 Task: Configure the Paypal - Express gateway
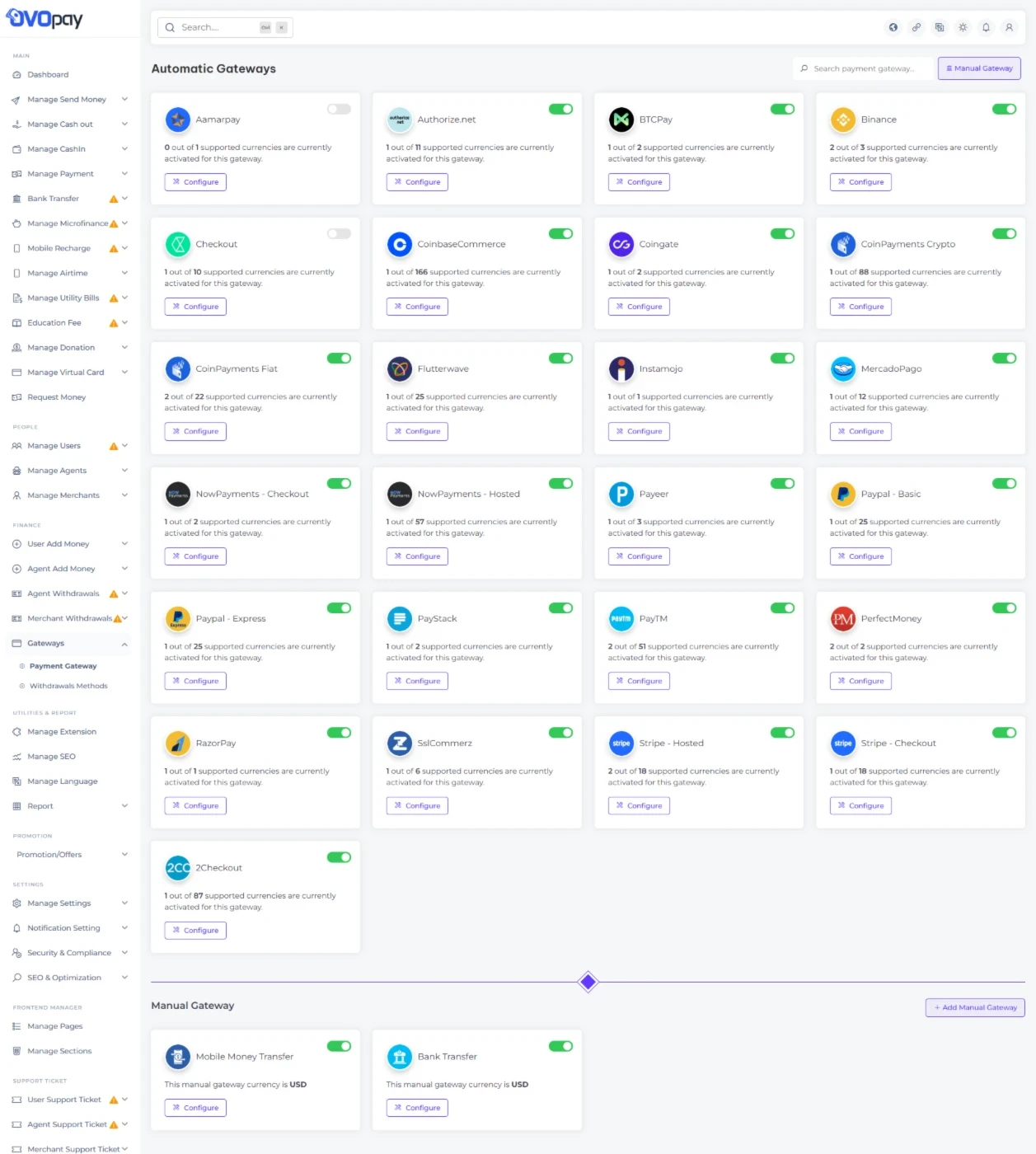195,681
